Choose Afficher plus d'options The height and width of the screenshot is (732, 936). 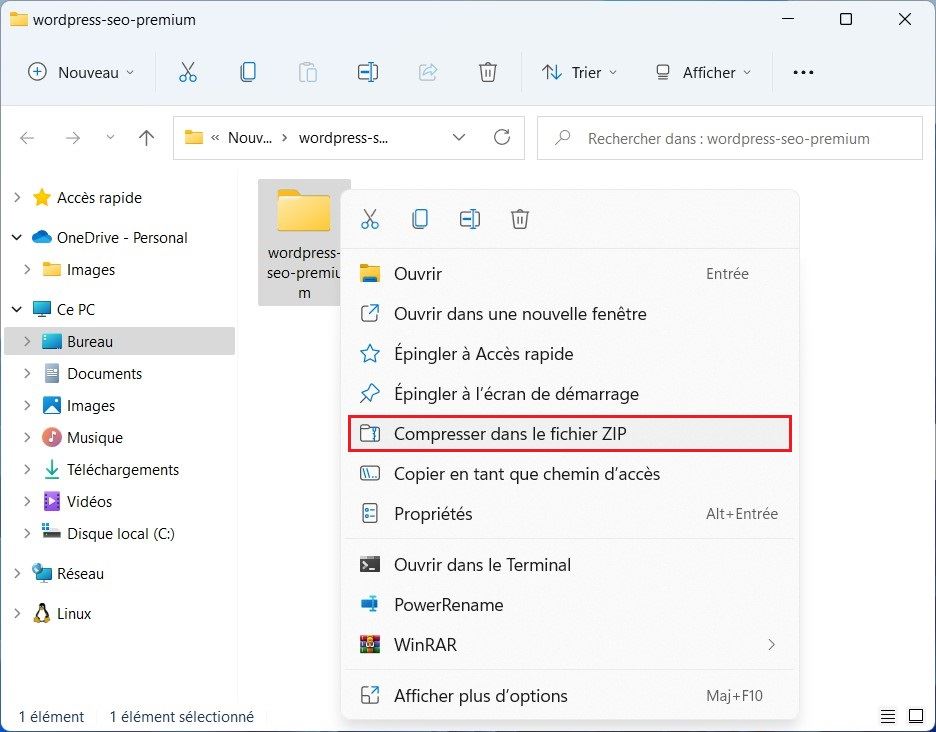[x=569, y=696]
